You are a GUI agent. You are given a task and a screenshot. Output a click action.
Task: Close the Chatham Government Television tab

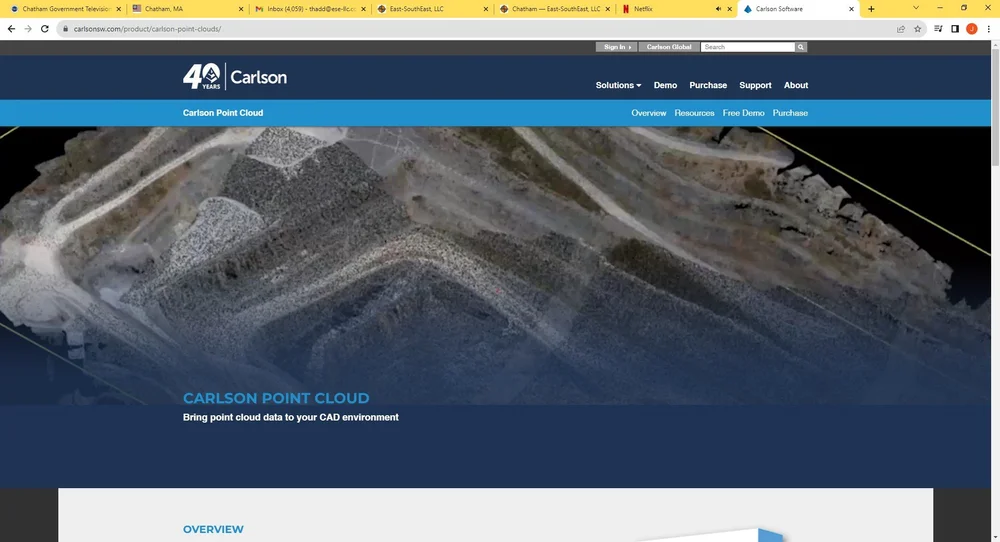click(x=119, y=9)
